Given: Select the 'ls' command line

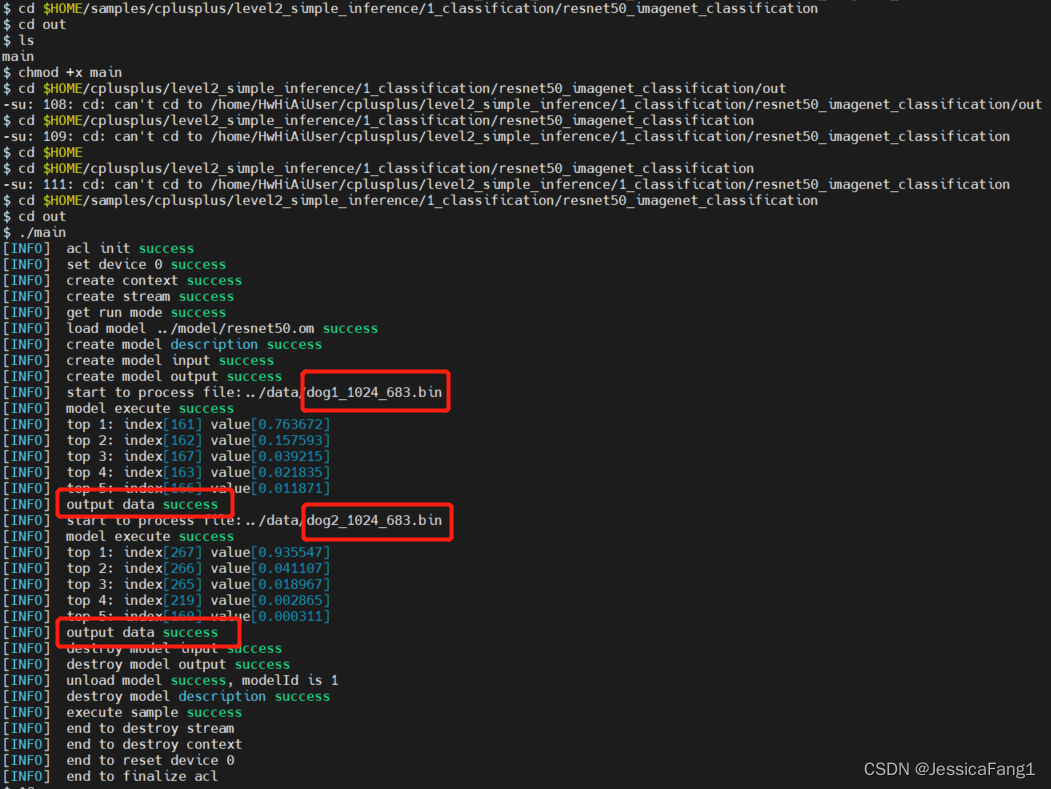Looking at the screenshot, I should point(18,40).
